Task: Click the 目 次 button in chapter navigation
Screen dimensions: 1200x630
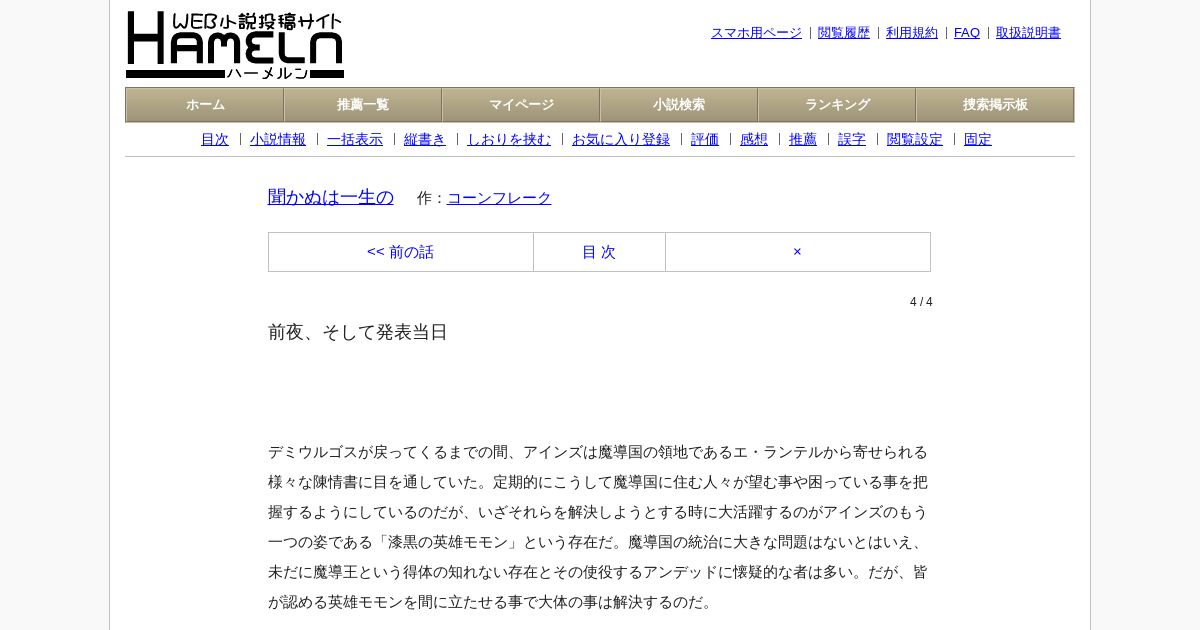Action: 599,252
